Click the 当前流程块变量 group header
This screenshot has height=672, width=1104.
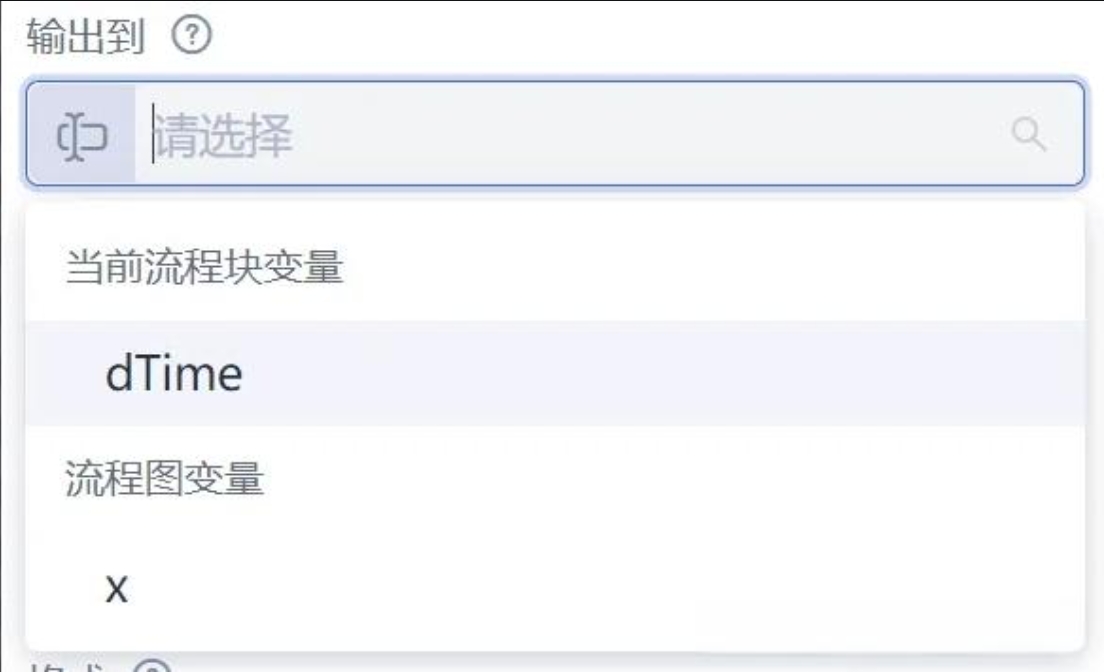pos(205,268)
